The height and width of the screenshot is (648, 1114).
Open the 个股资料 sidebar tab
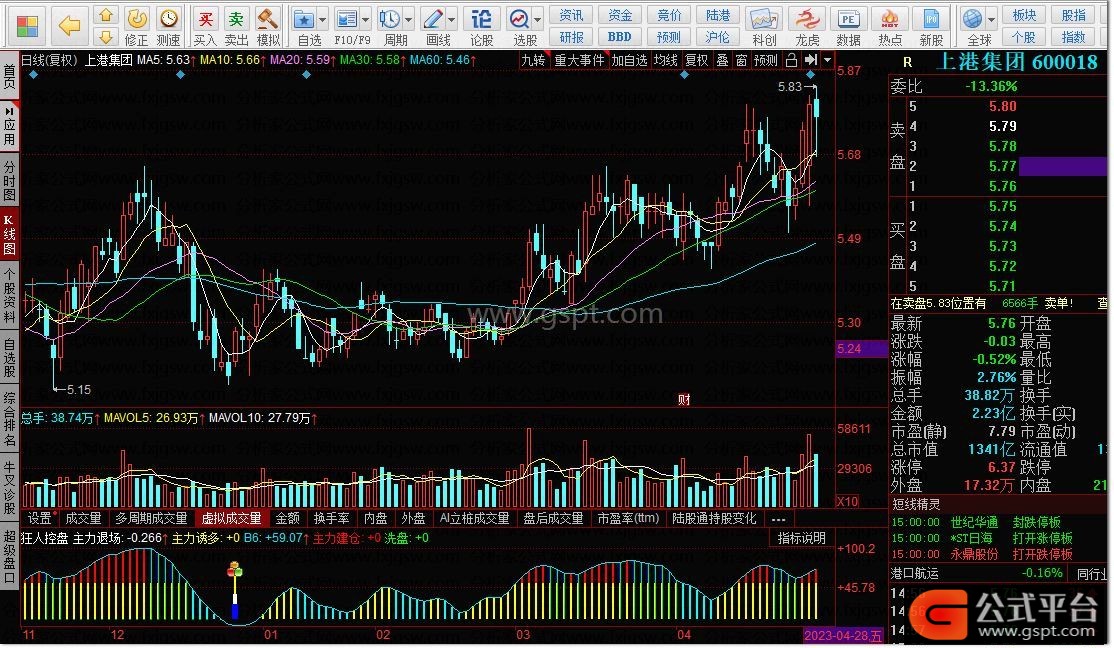pos(9,297)
